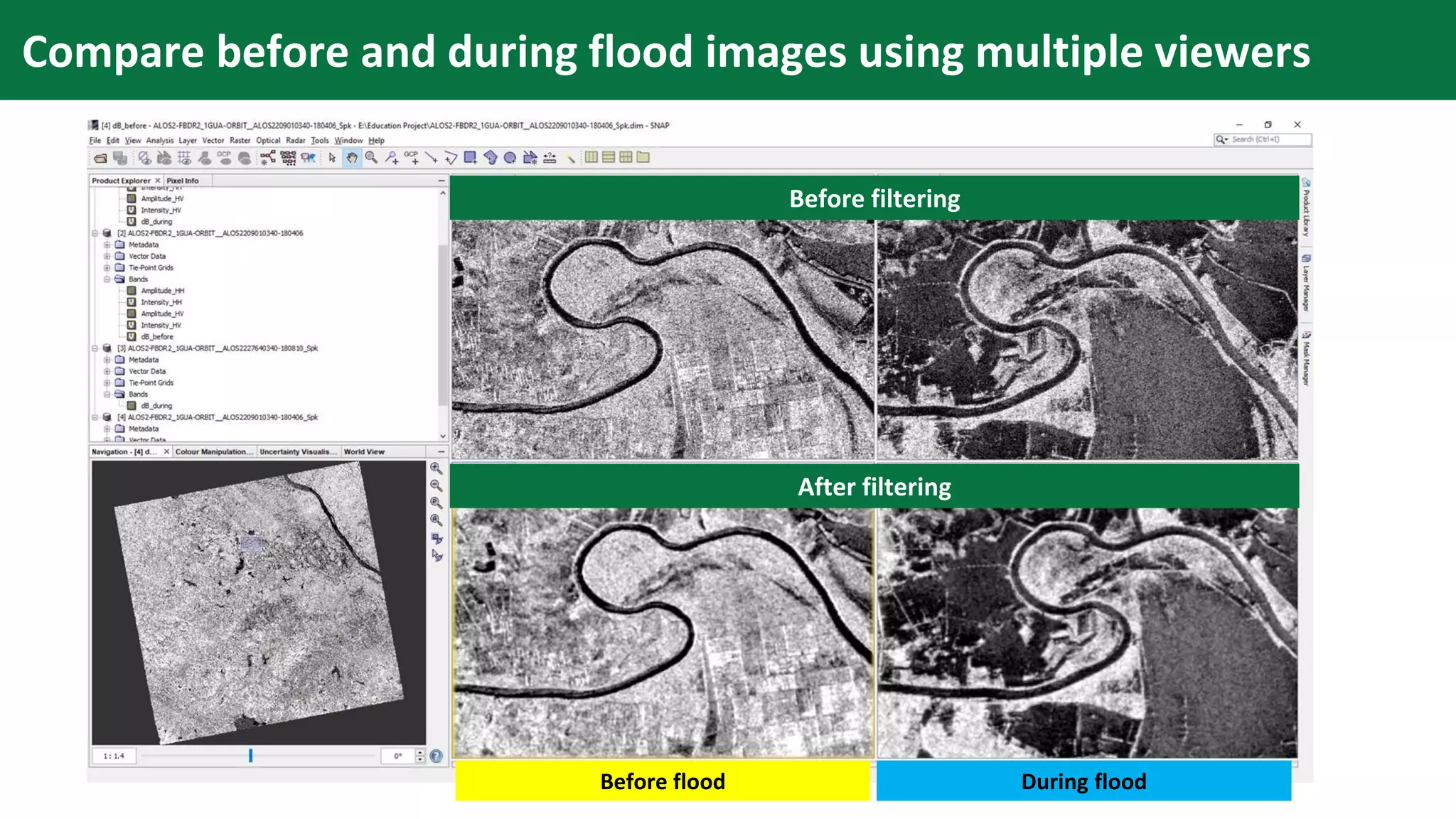Click the 1:1.4 zoom factor field

pos(114,756)
